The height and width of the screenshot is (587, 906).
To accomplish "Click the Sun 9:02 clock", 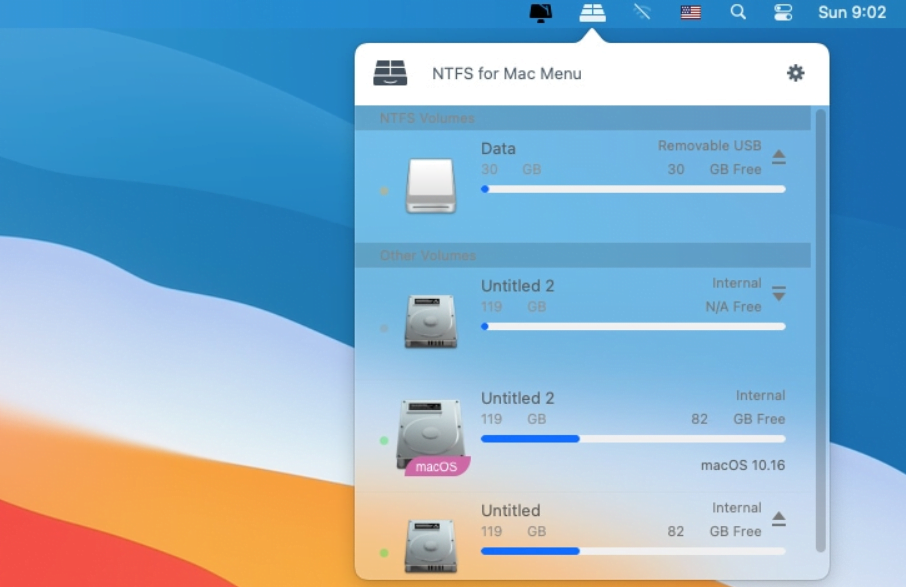I will click(x=852, y=12).
